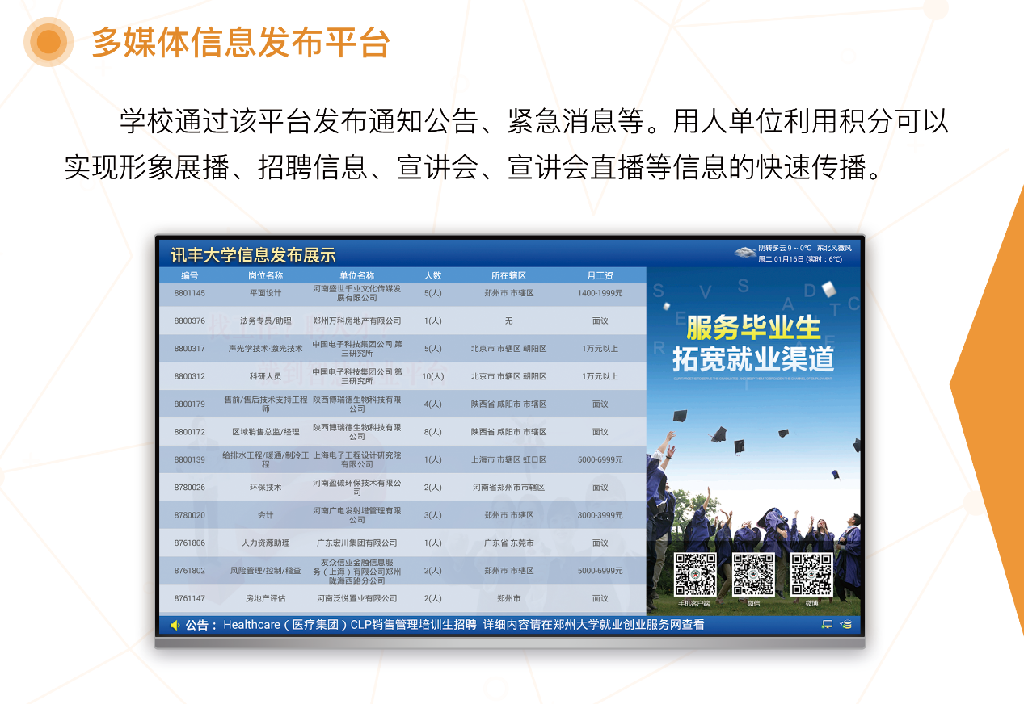
Task: Click the orange circle logo beside page title
Action: coord(48,42)
